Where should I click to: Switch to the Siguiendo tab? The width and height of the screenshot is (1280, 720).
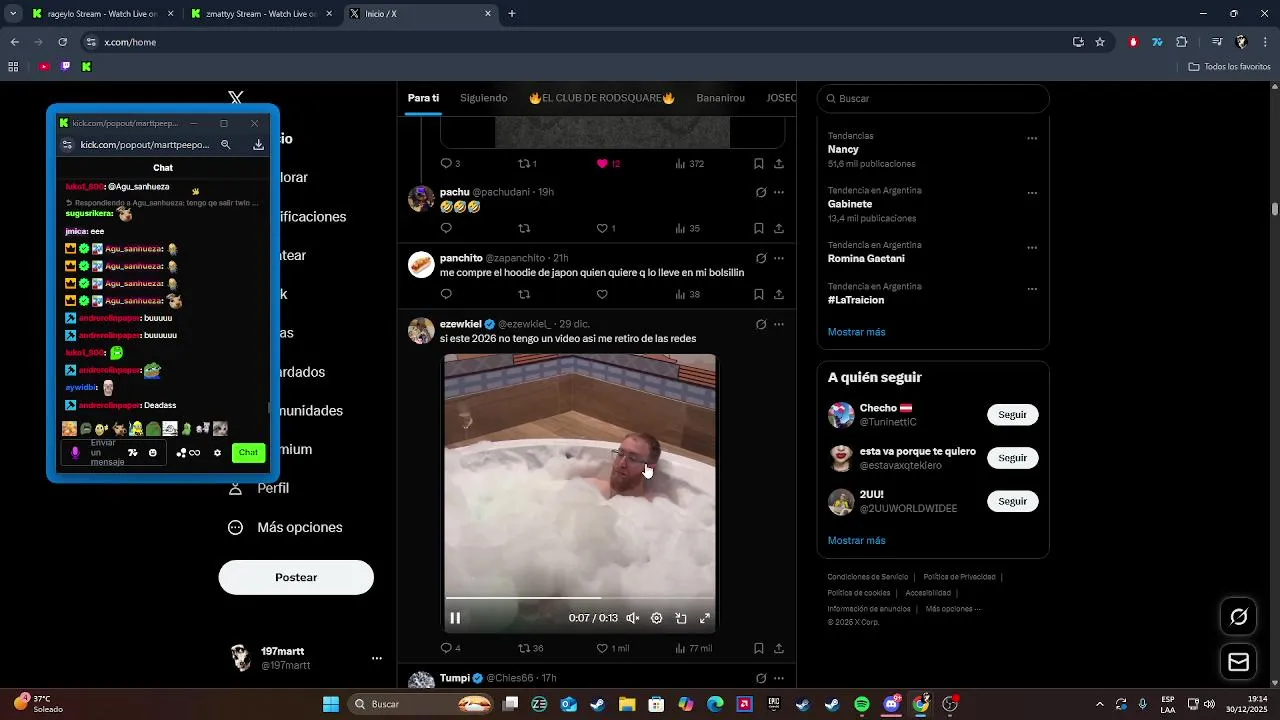484,98
